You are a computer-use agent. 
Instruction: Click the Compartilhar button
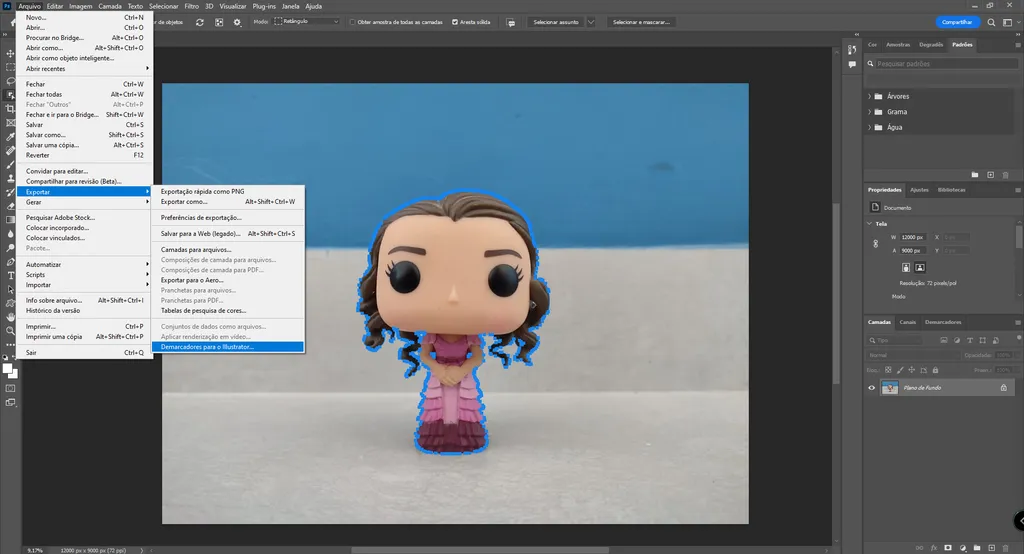pyautogui.click(x=957, y=21)
